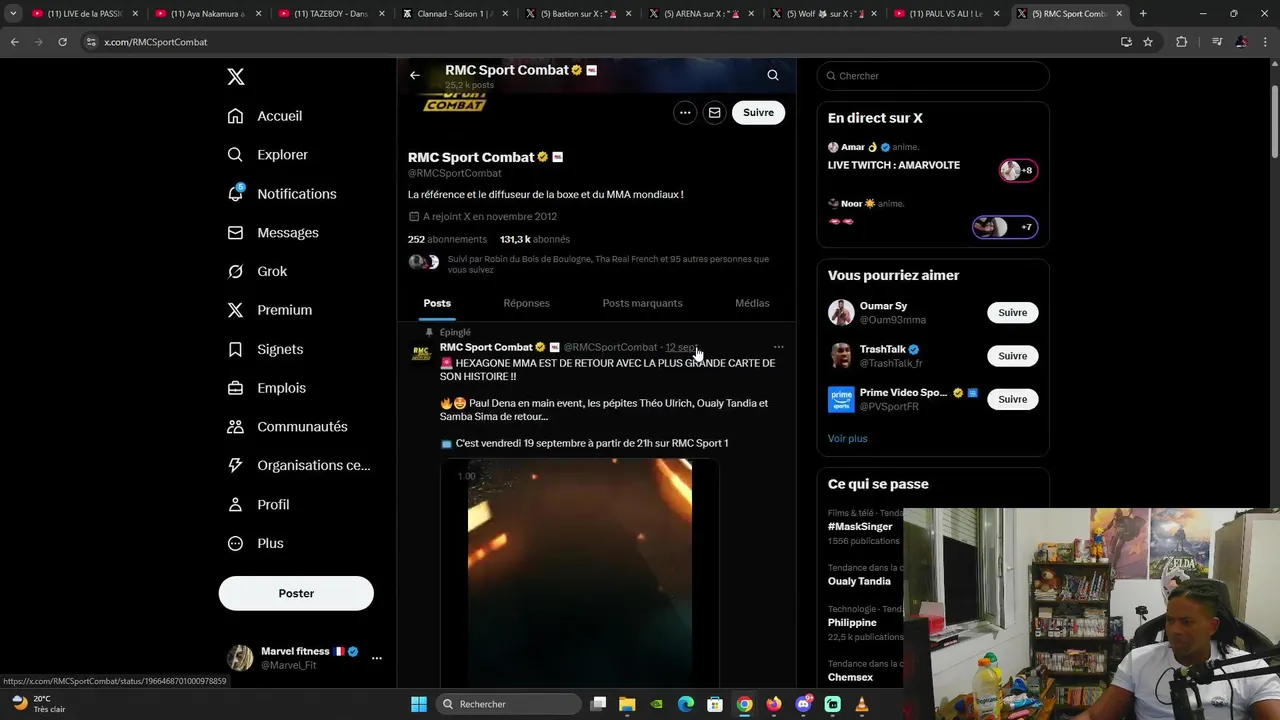Viewport: 1280px width, 720px height.
Task: Switch to Clannad - Saison 1 tab
Action: coord(455,14)
